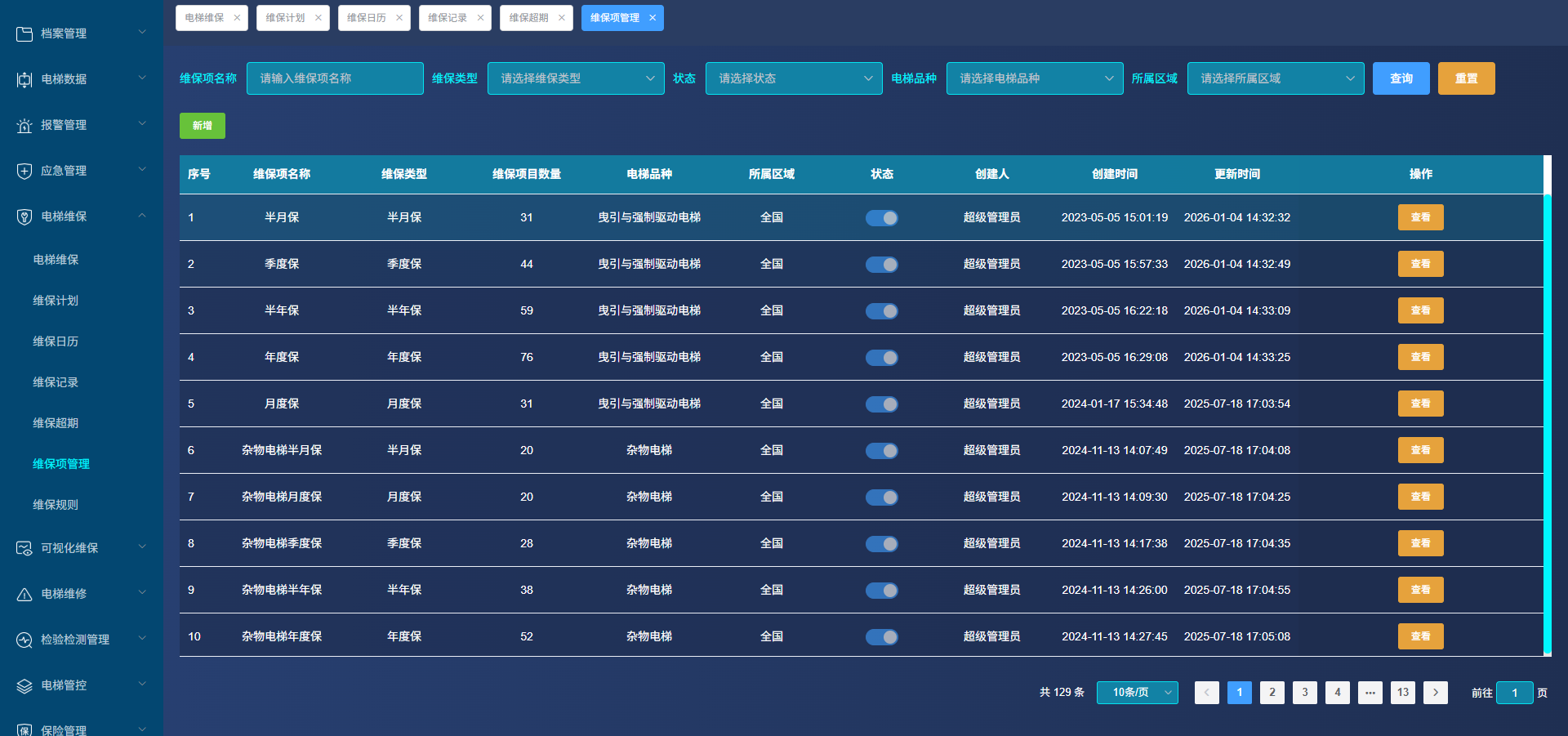
Task: Click the 应急管理 shield icon
Action: [x=24, y=171]
